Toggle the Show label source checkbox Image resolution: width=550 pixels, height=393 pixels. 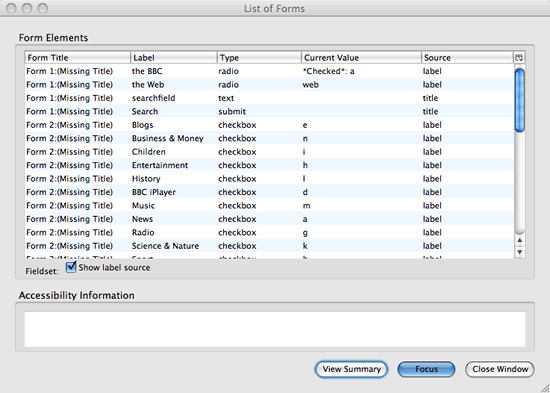(71, 267)
